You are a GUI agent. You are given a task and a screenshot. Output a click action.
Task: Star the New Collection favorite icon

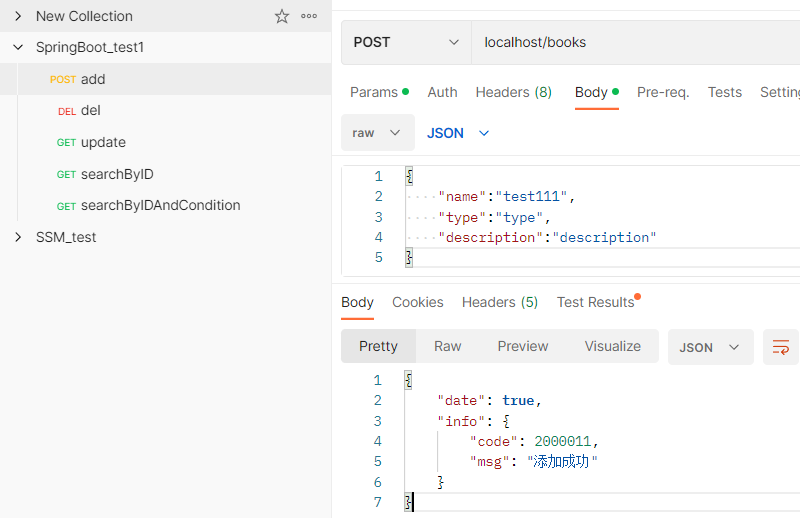click(282, 16)
